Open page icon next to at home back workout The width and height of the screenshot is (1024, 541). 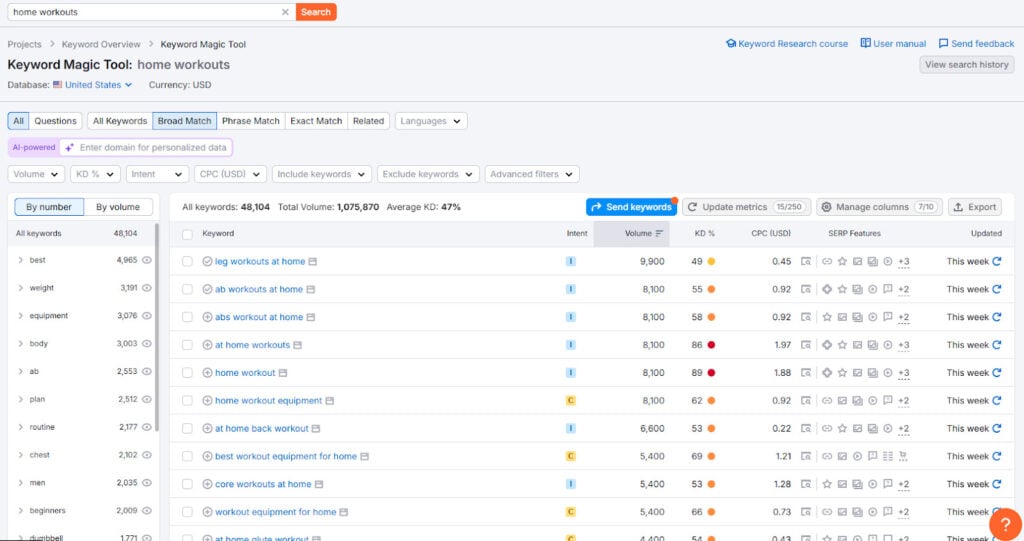[316, 429]
